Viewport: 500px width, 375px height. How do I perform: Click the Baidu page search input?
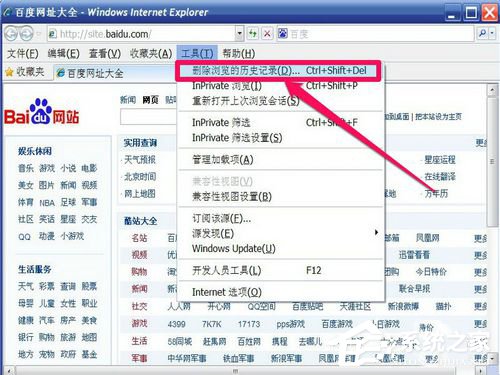click(148, 117)
